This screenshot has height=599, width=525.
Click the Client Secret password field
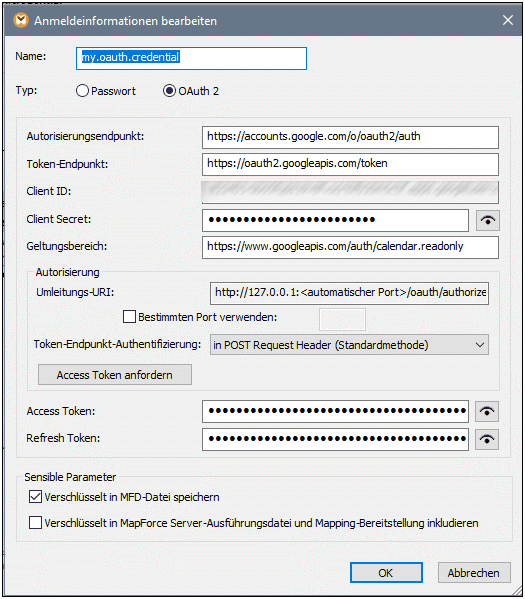pyautogui.click(x=335, y=220)
